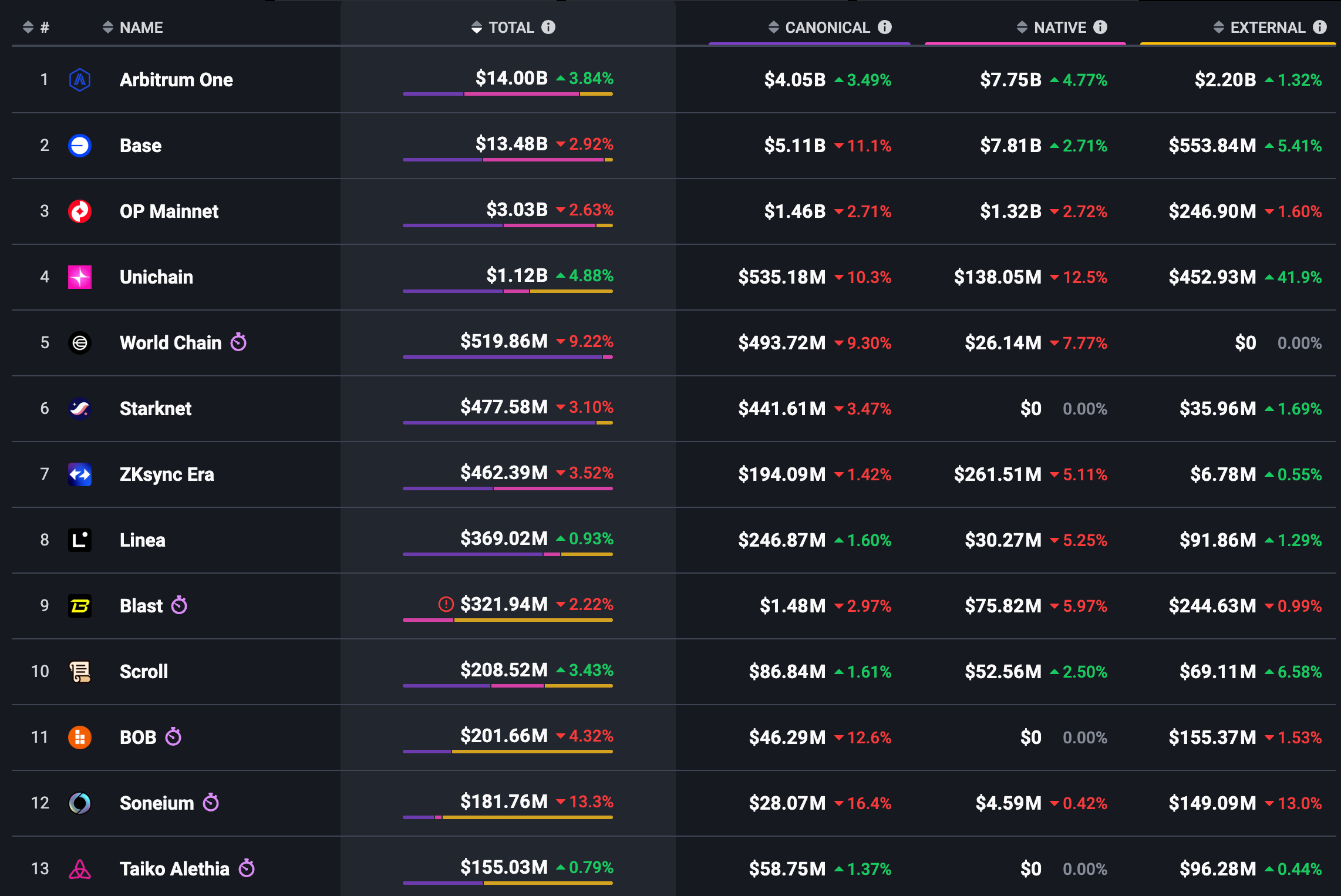Select the CANONICAL column header
This screenshot has width=1341, height=896.
coord(827,27)
